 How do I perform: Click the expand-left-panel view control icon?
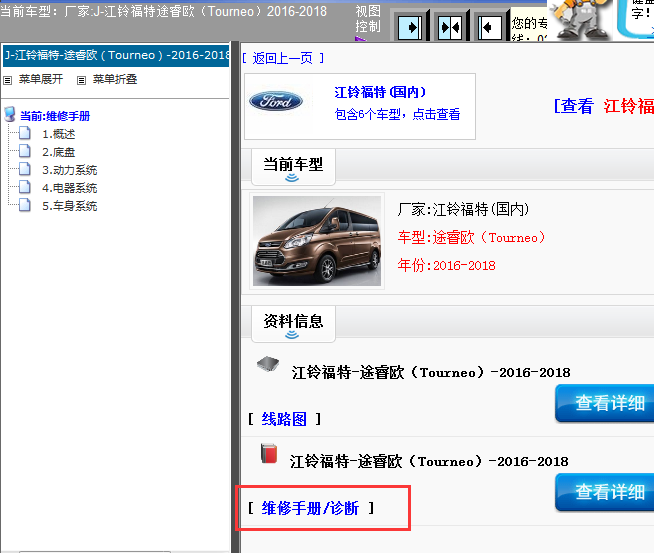(x=410, y=26)
